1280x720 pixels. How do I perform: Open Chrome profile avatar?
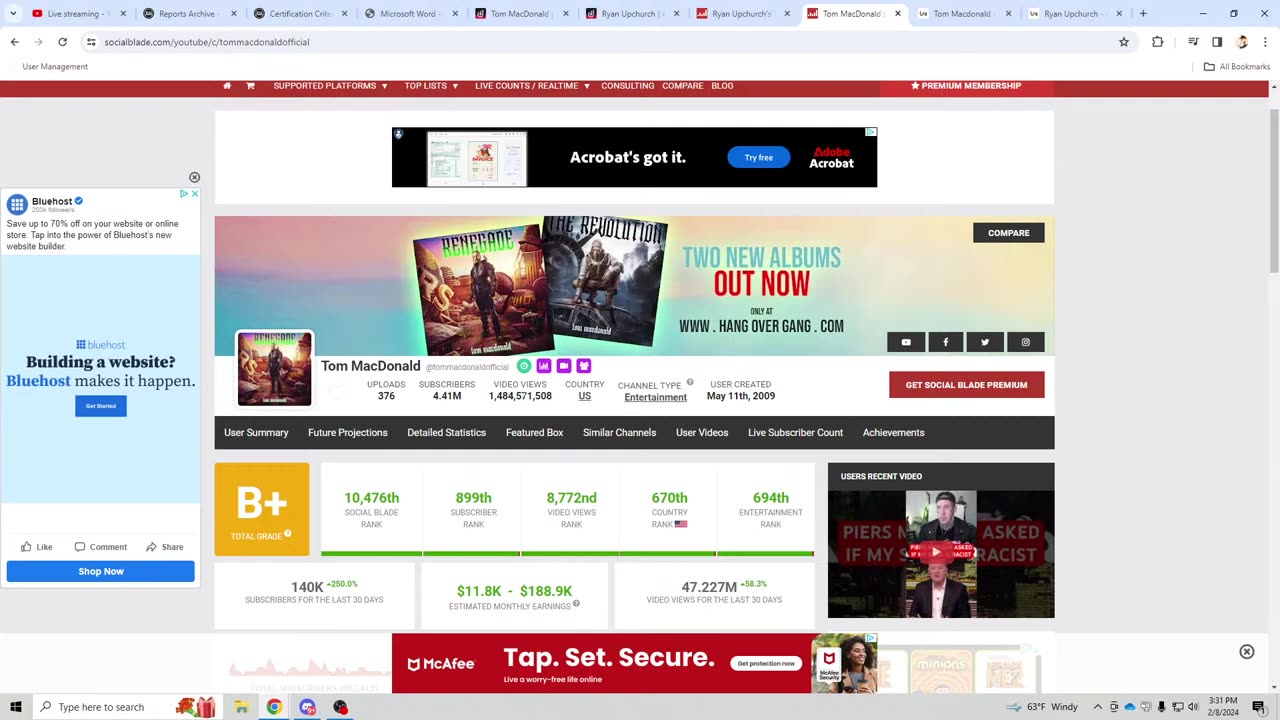click(1242, 42)
